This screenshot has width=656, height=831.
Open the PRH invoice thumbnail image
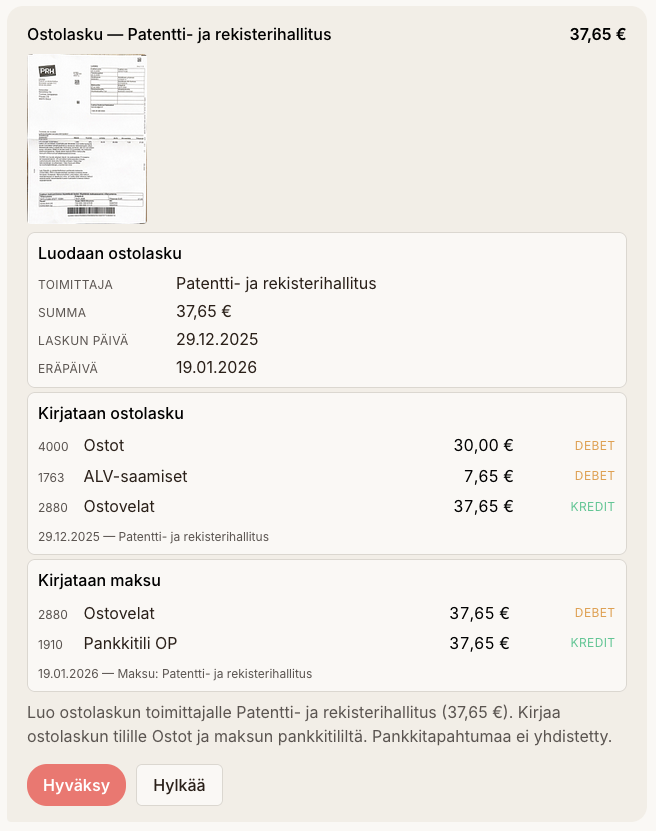[87, 138]
